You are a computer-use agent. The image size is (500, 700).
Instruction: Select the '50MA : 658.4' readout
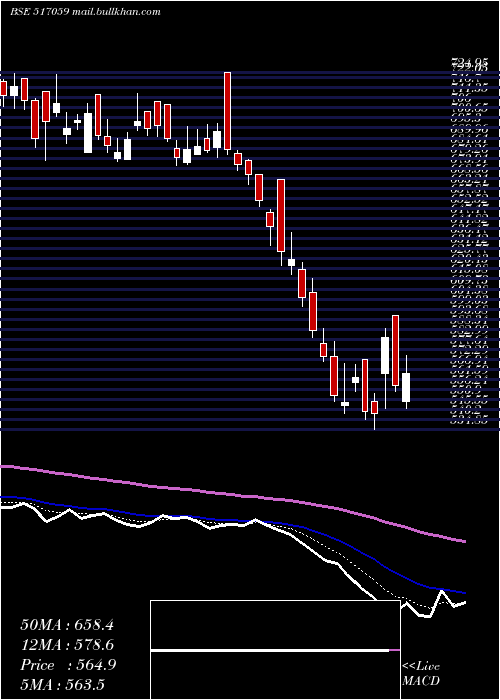click(x=67, y=625)
